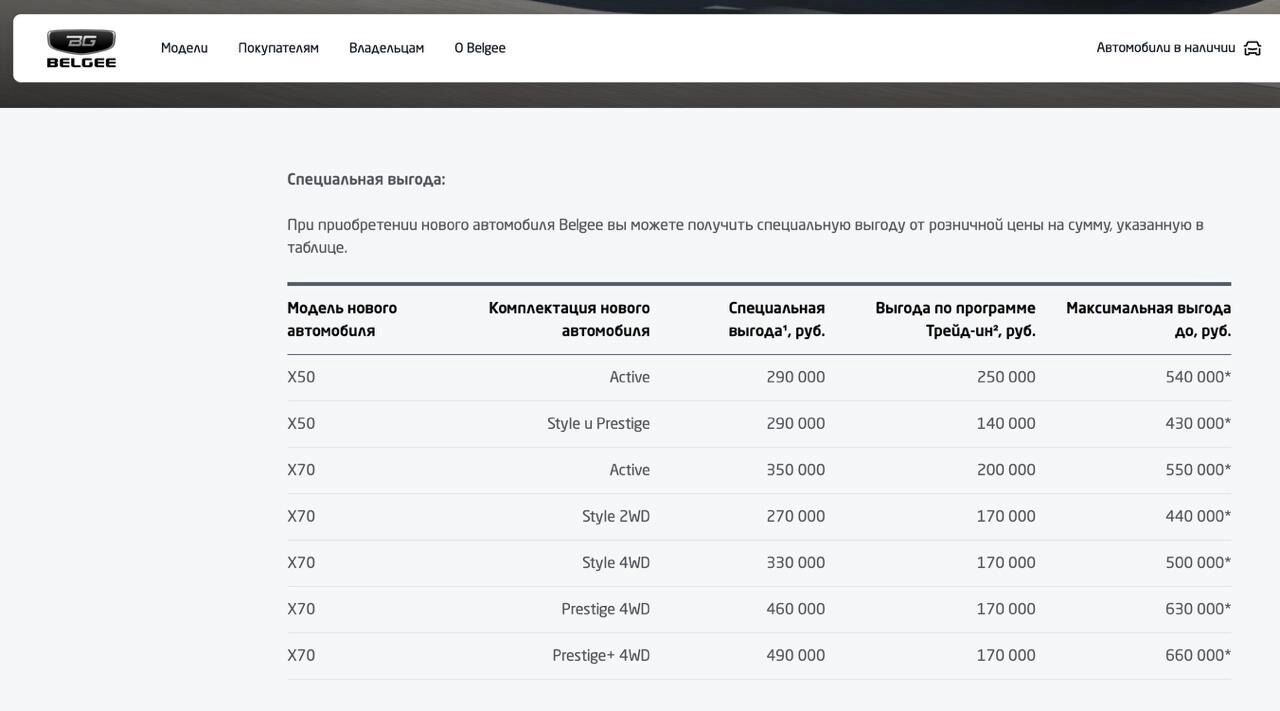Screen dimensions: 1280x711
Task: Open the Владельцам menu
Action: tap(386, 48)
